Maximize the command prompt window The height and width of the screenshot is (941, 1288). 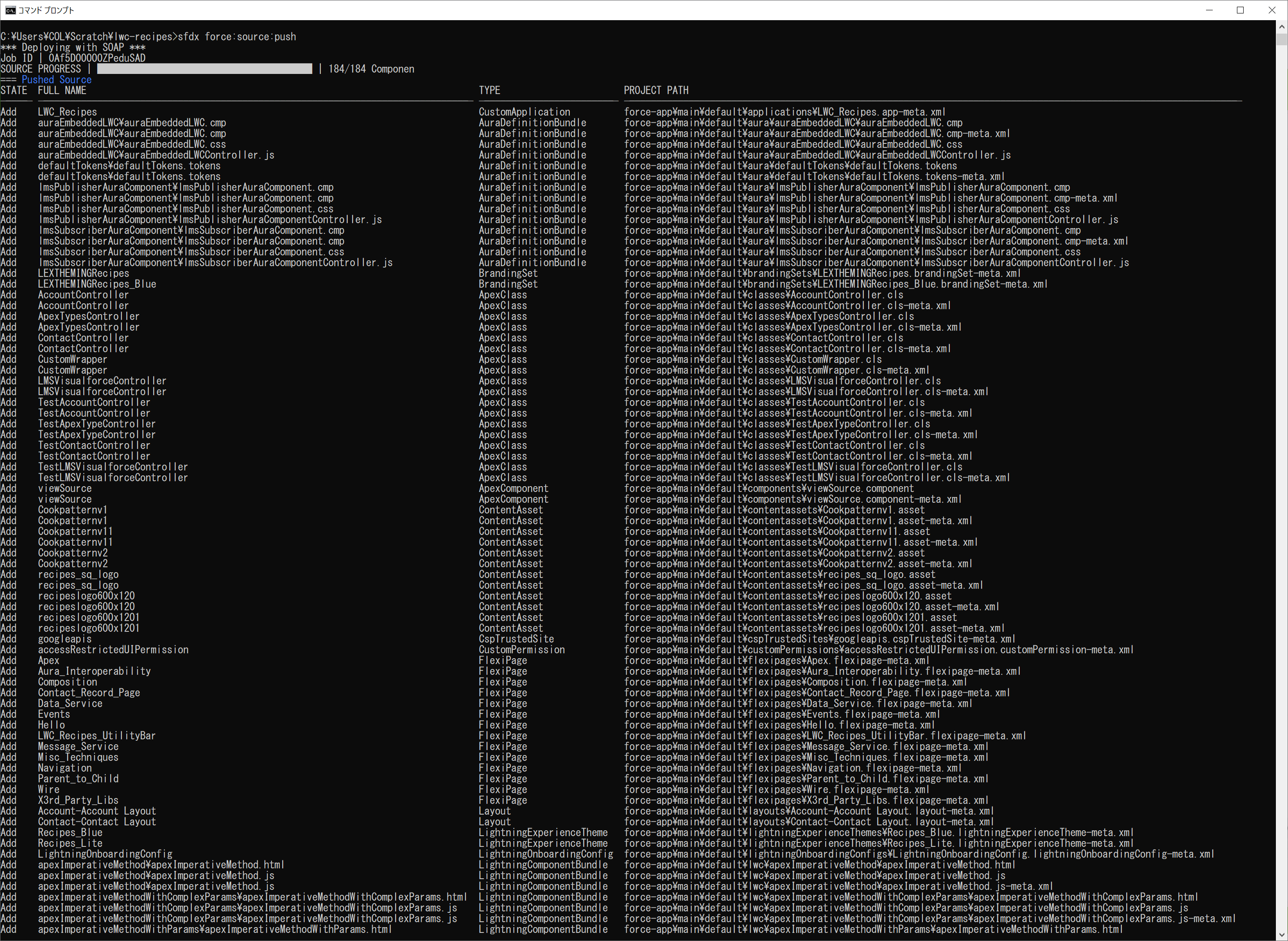1240,10
